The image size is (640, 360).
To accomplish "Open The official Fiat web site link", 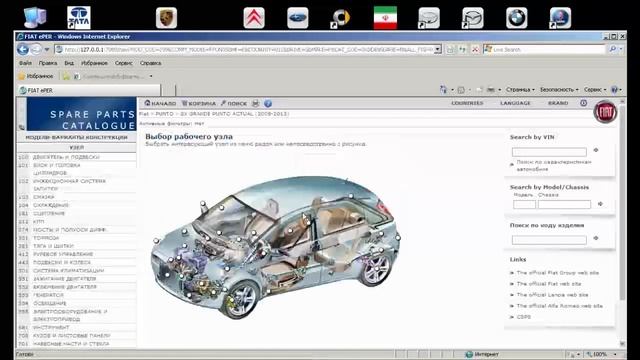I will [549, 284].
